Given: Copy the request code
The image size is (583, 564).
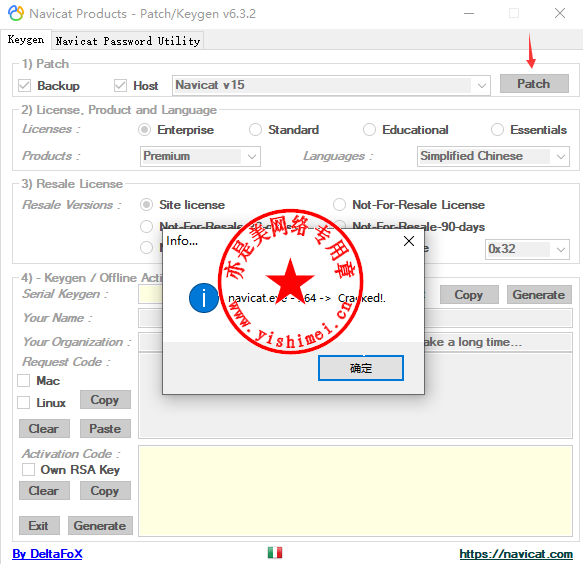Looking at the screenshot, I should (x=105, y=400).
